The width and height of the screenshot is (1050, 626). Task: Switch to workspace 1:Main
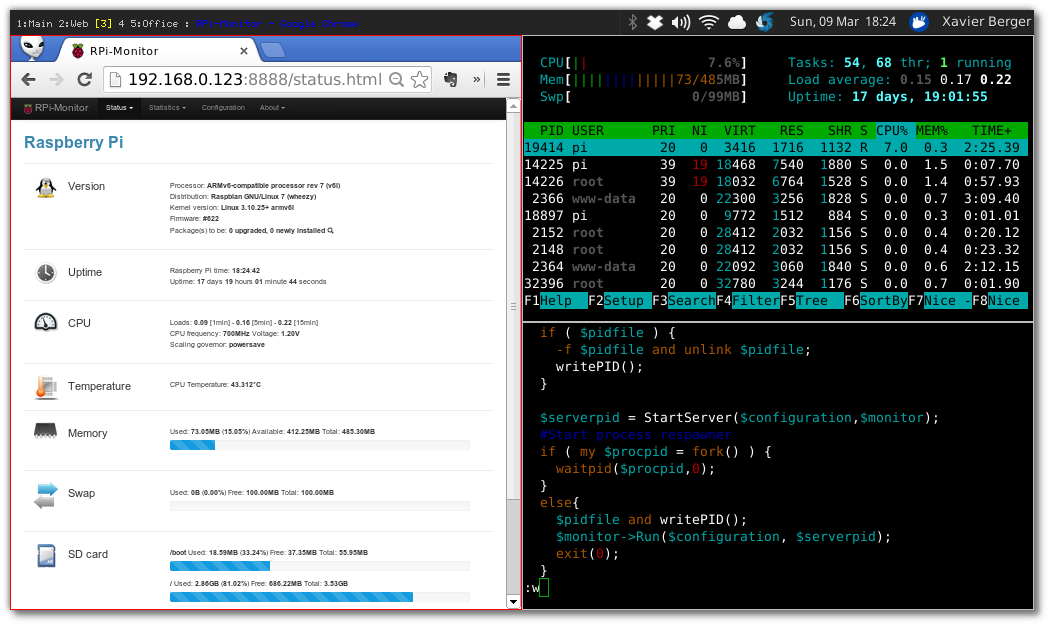click(35, 23)
